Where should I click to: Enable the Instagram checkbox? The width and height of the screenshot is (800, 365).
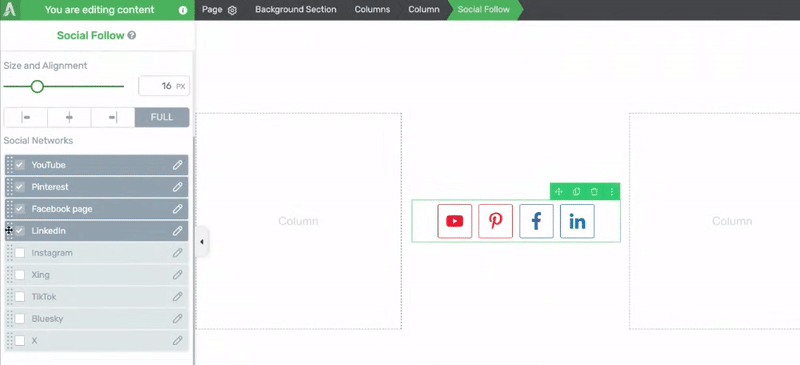[x=20, y=253]
